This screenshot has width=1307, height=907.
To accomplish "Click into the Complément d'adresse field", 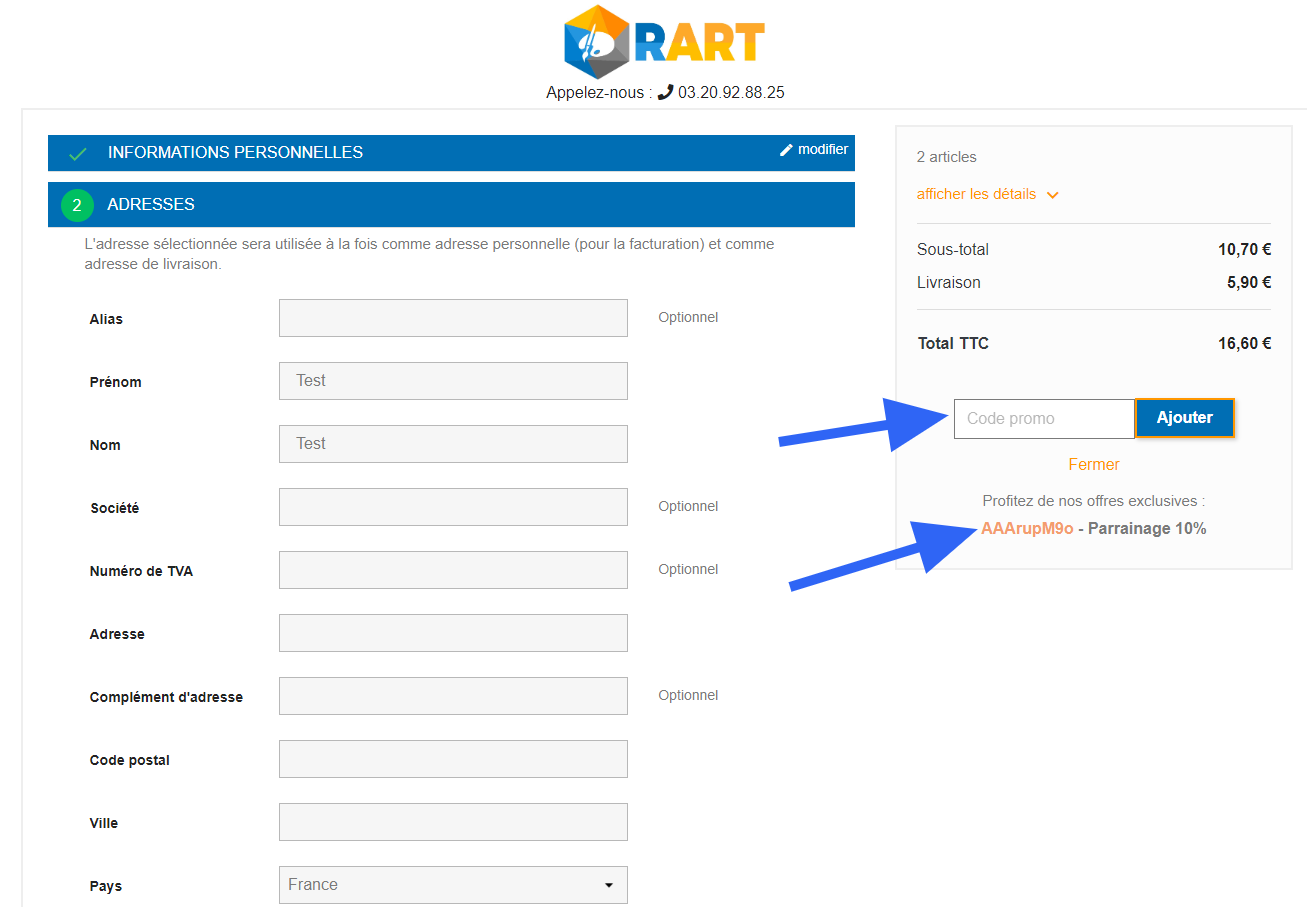I will 453,696.
